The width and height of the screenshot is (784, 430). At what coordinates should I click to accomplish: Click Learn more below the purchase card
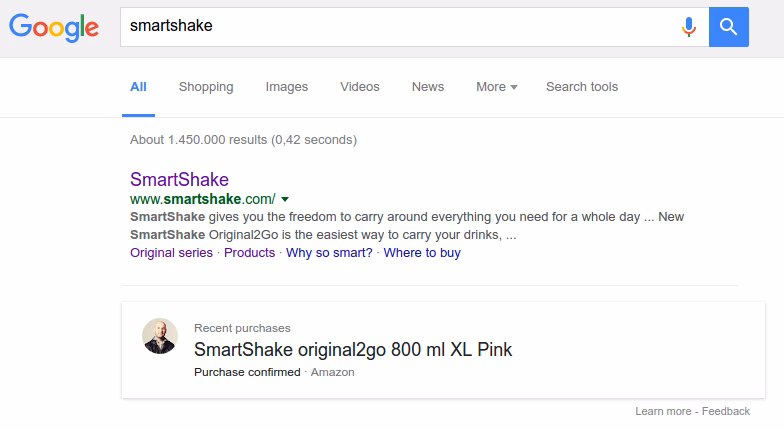663,411
